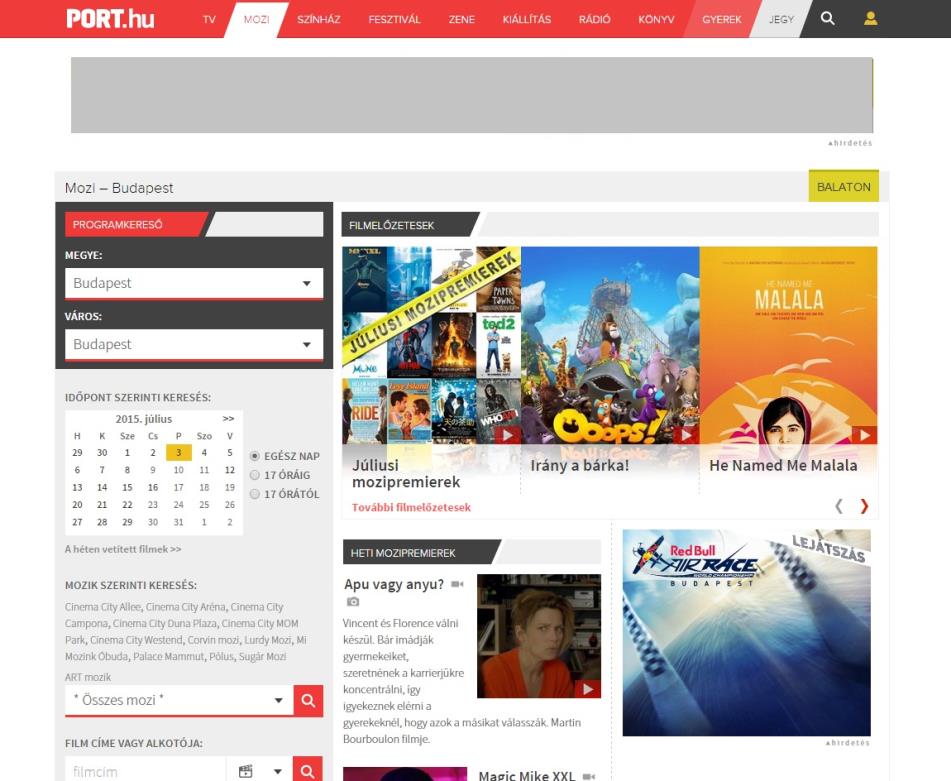Go to next month in calendar
Screen dimensions: 951x781
coord(228,418)
